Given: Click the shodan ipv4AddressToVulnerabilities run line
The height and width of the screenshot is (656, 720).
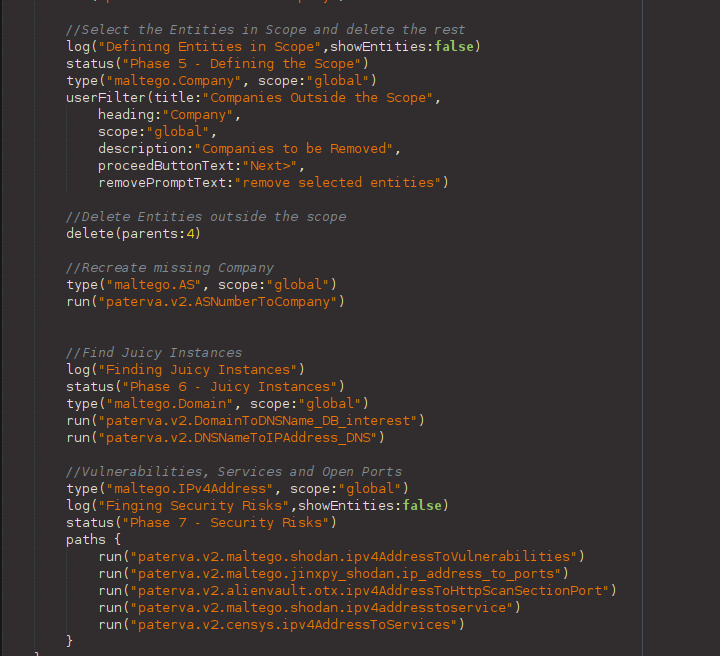Looking at the screenshot, I should [x=342, y=556].
